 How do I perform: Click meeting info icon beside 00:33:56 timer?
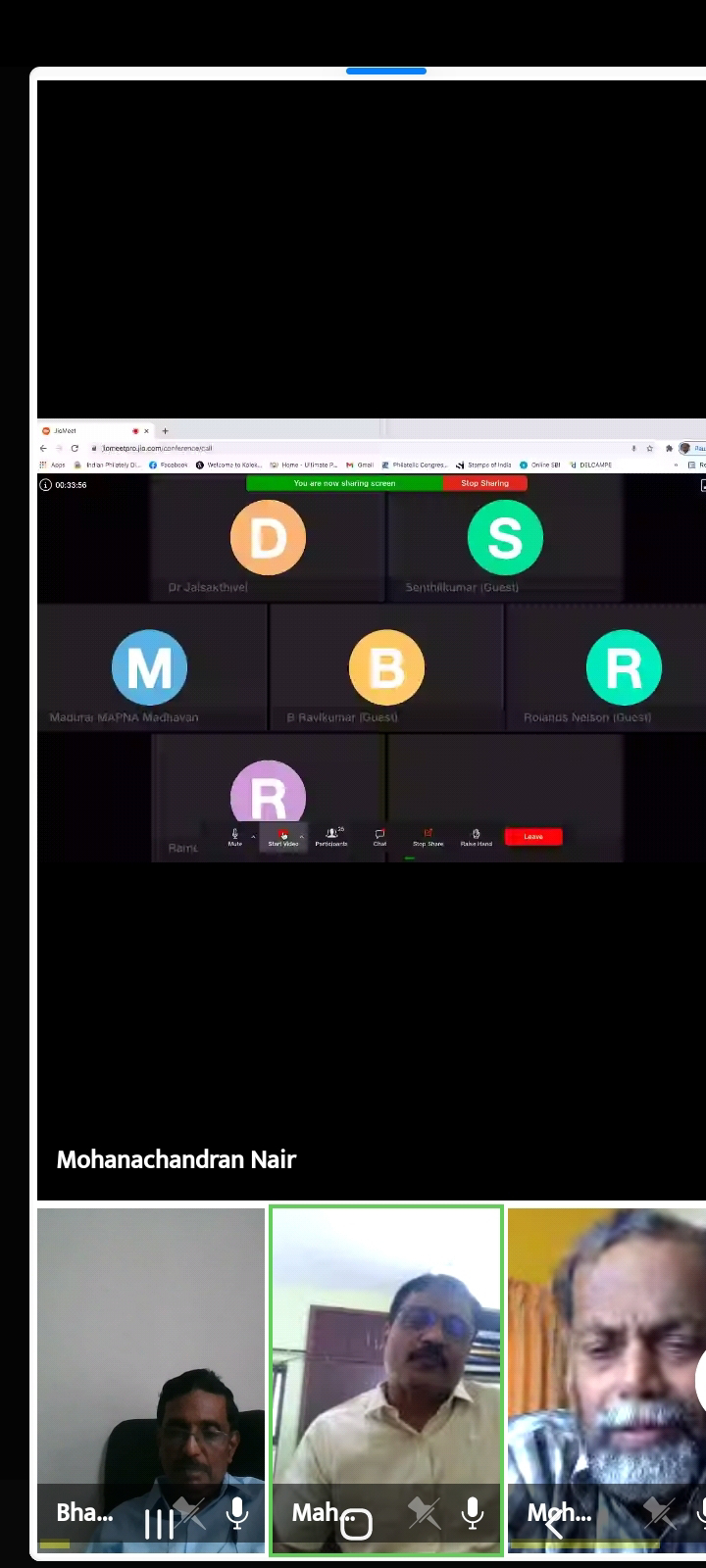45,485
